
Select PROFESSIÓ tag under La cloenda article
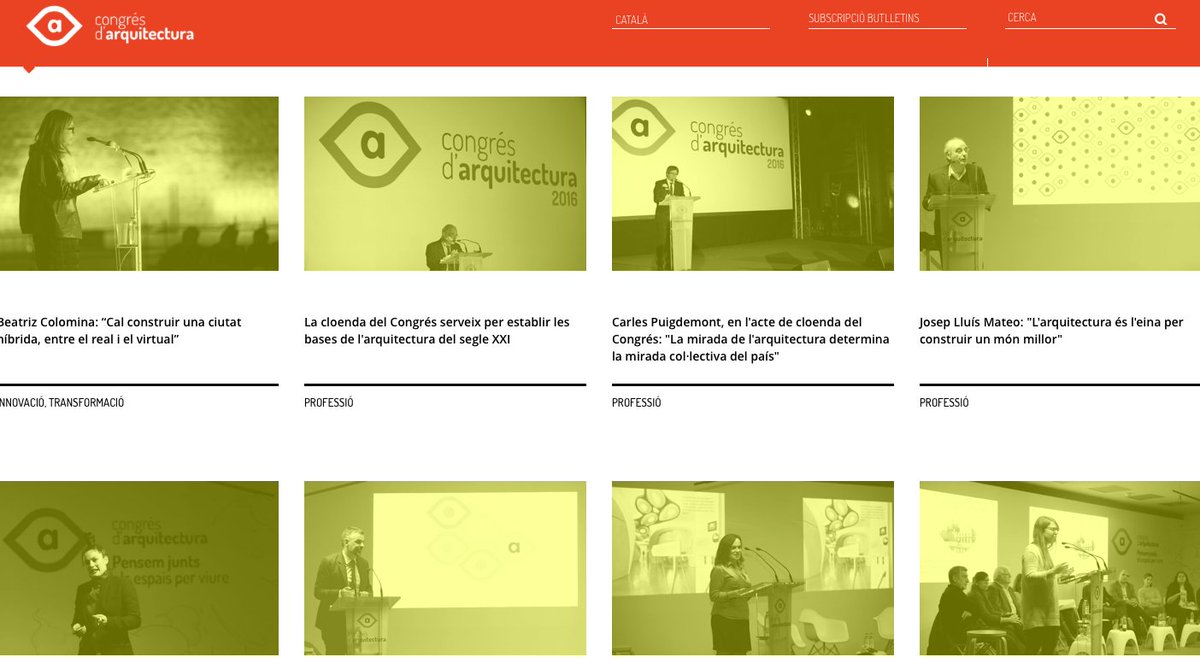pos(329,403)
